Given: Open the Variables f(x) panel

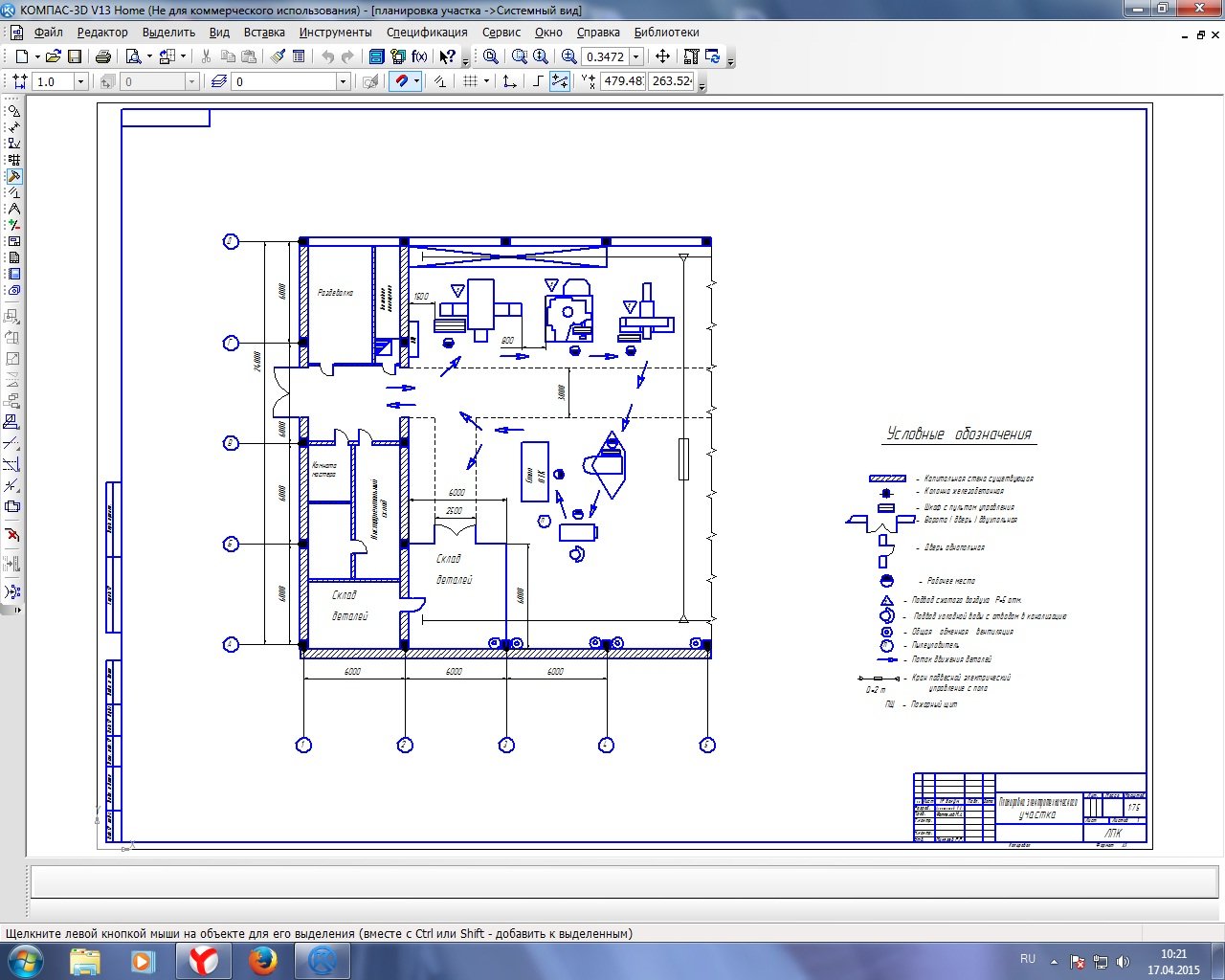Looking at the screenshot, I should (419, 56).
